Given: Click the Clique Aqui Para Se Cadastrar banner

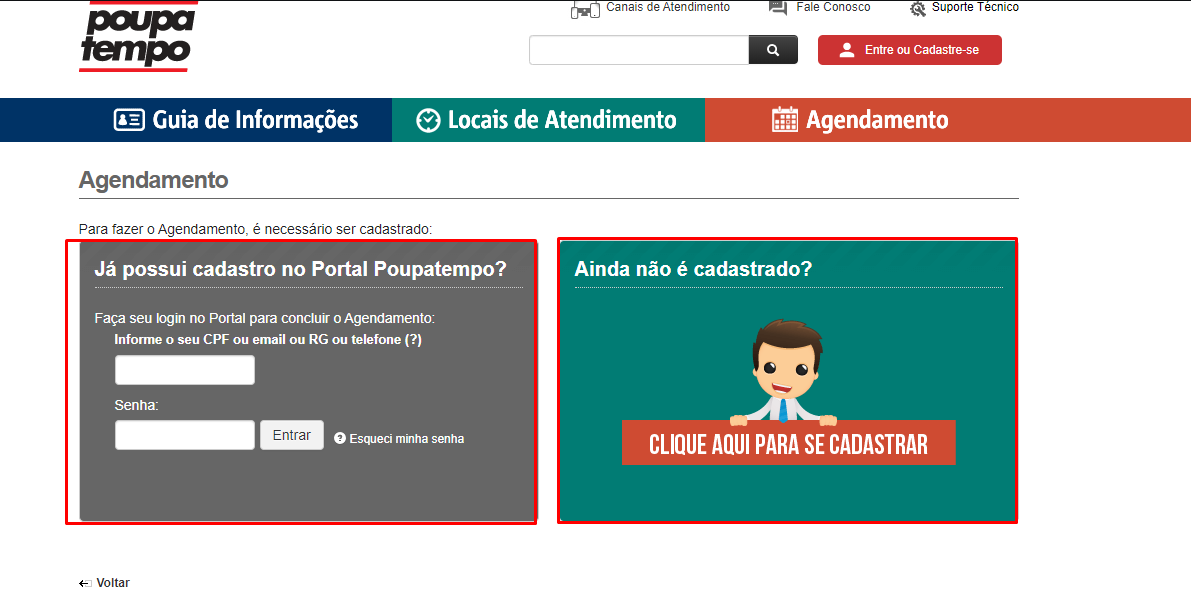Looking at the screenshot, I should [x=788, y=443].
